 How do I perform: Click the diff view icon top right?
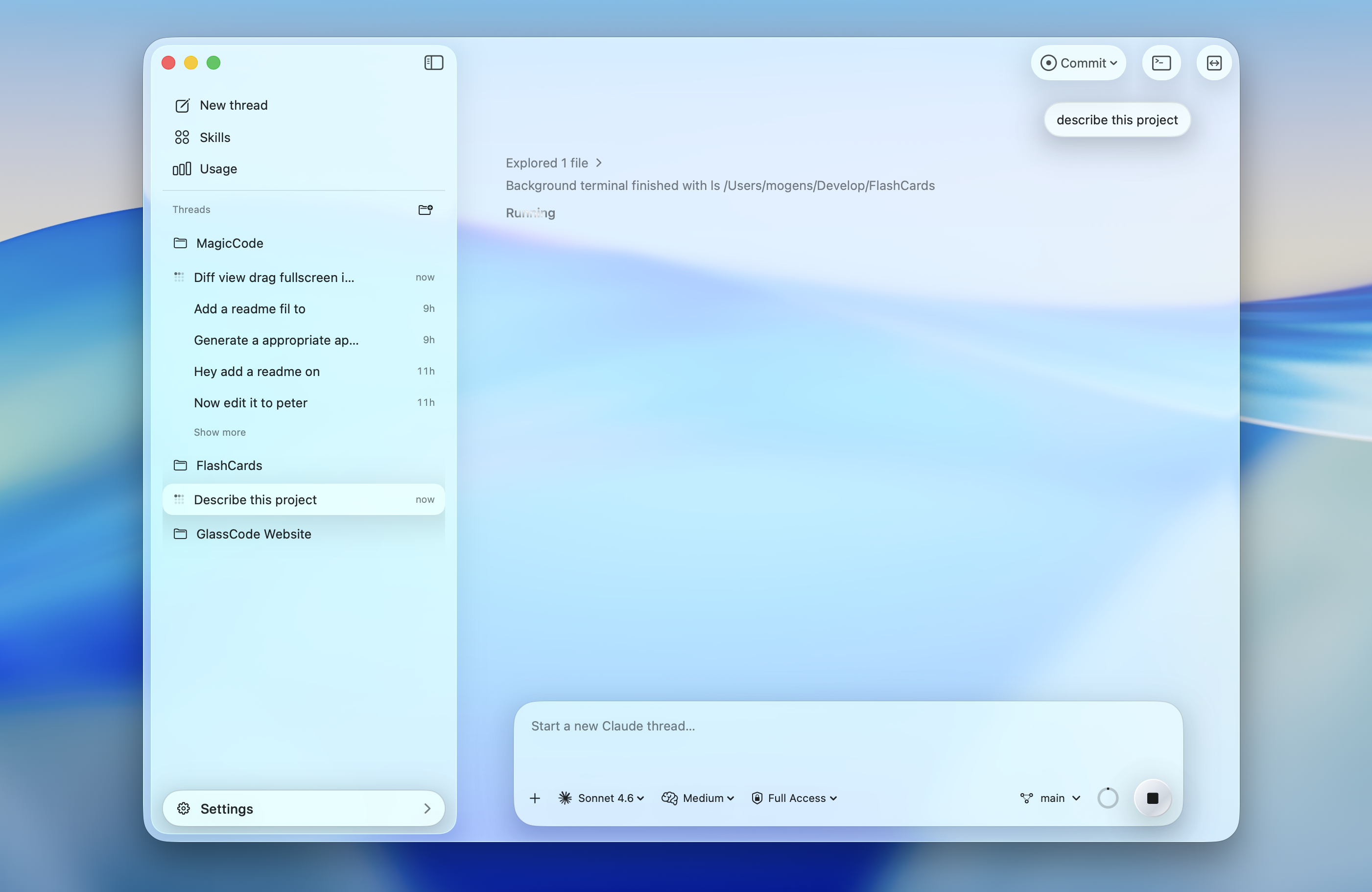click(1214, 63)
